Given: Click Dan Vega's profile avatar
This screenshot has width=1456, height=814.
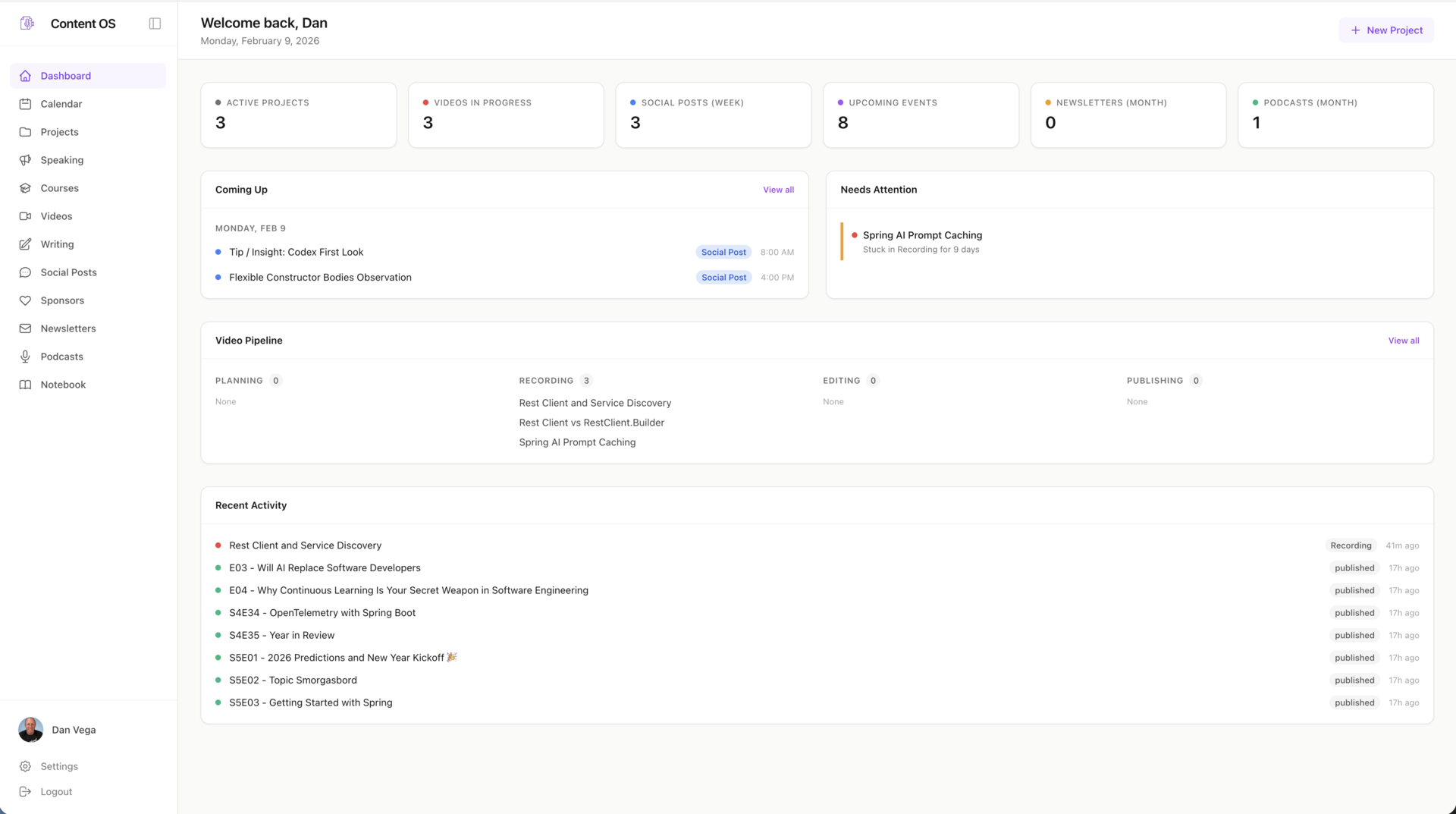Looking at the screenshot, I should click(30, 730).
